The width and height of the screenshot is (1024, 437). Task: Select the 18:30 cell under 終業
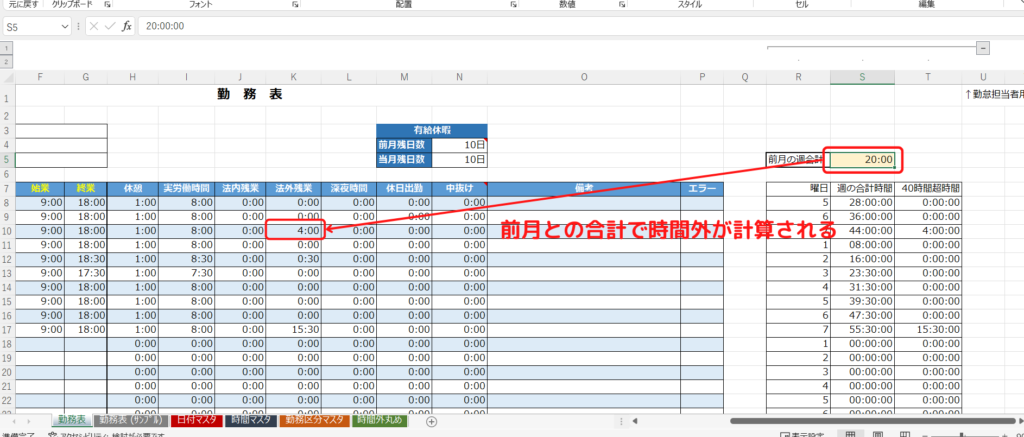(86, 259)
